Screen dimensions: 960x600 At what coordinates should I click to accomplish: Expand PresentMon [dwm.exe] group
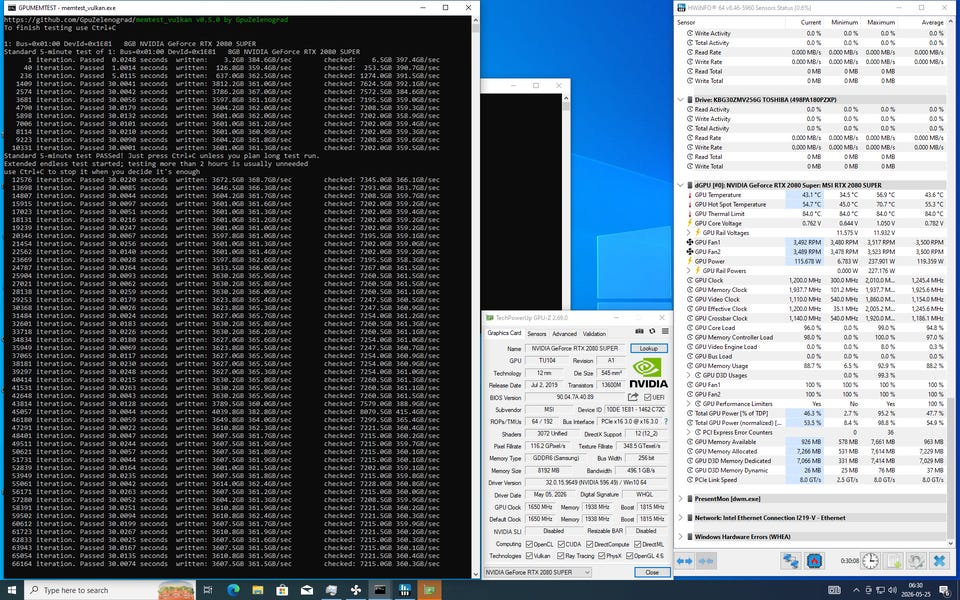[x=681, y=498]
